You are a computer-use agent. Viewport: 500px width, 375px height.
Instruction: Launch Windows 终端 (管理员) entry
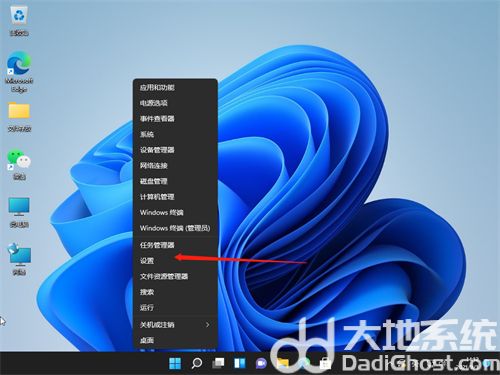(175, 228)
